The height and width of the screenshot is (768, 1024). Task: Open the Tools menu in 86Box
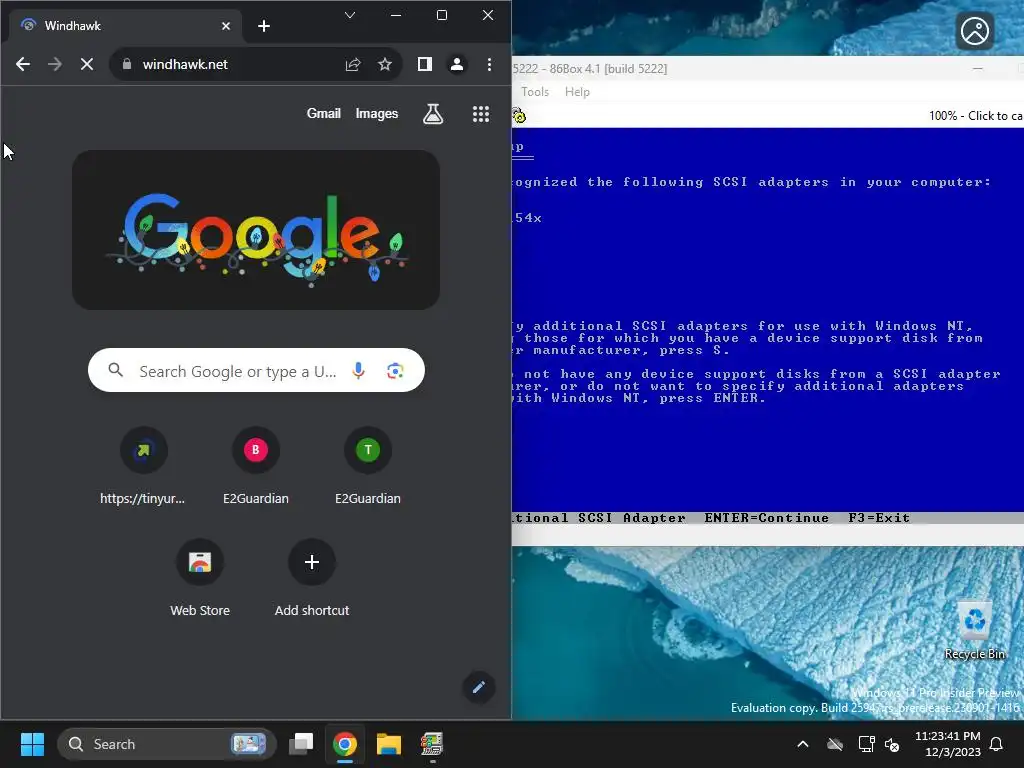tap(535, 92)
